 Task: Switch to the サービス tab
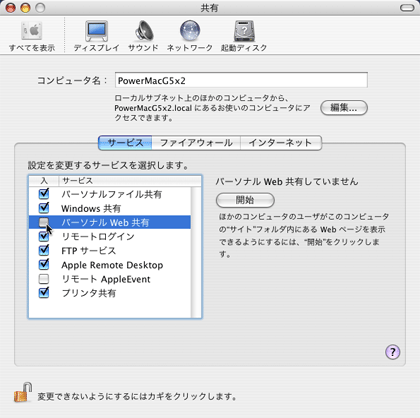[125, 143]
